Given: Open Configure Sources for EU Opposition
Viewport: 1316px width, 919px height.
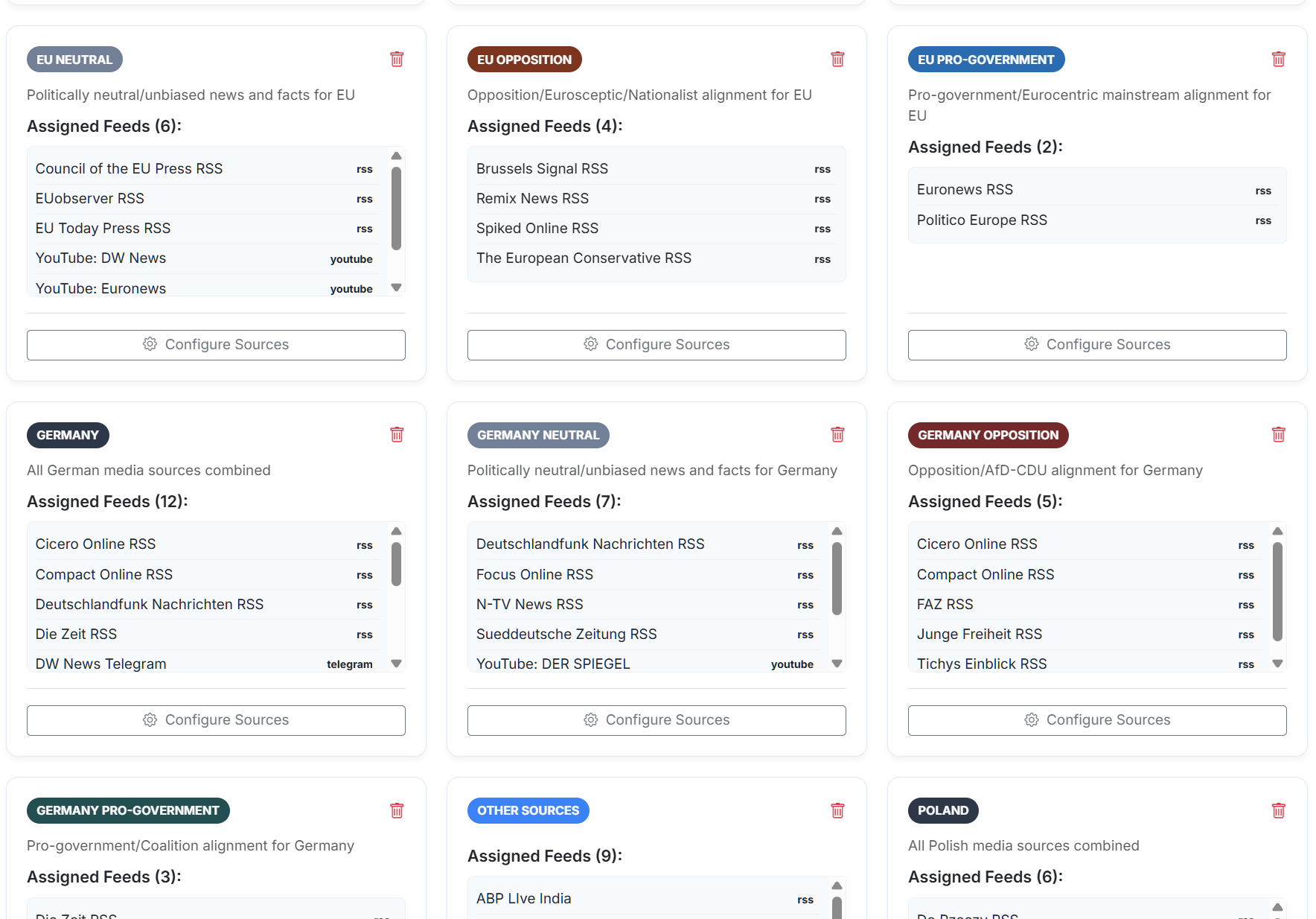Looking at the screenshot, I should pyautogui.click(x=657, y=345).
